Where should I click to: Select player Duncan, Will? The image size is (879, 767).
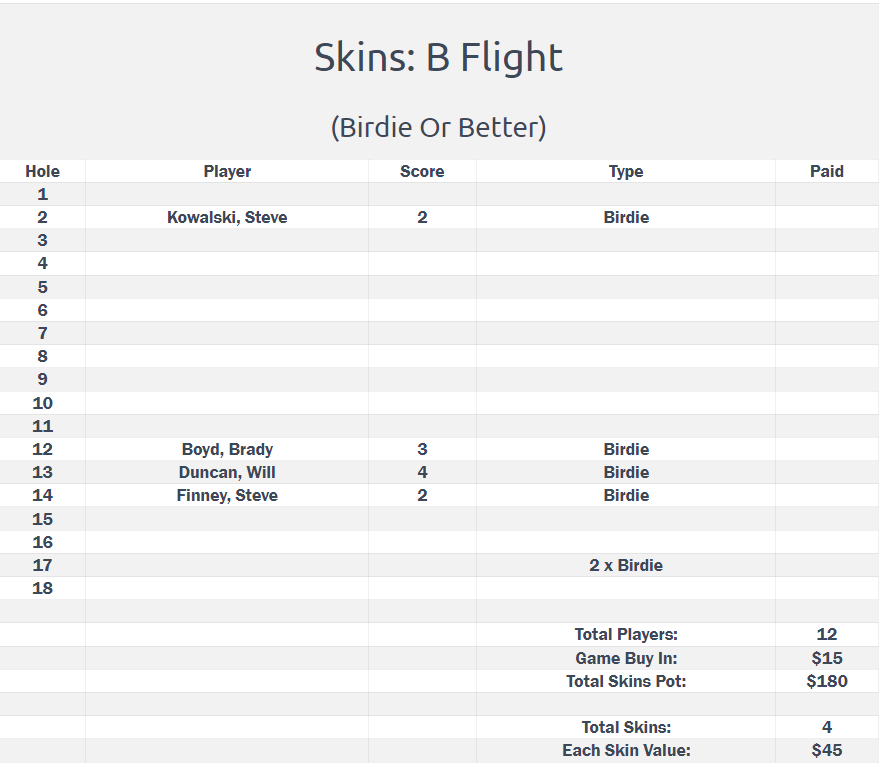[227, 473]
